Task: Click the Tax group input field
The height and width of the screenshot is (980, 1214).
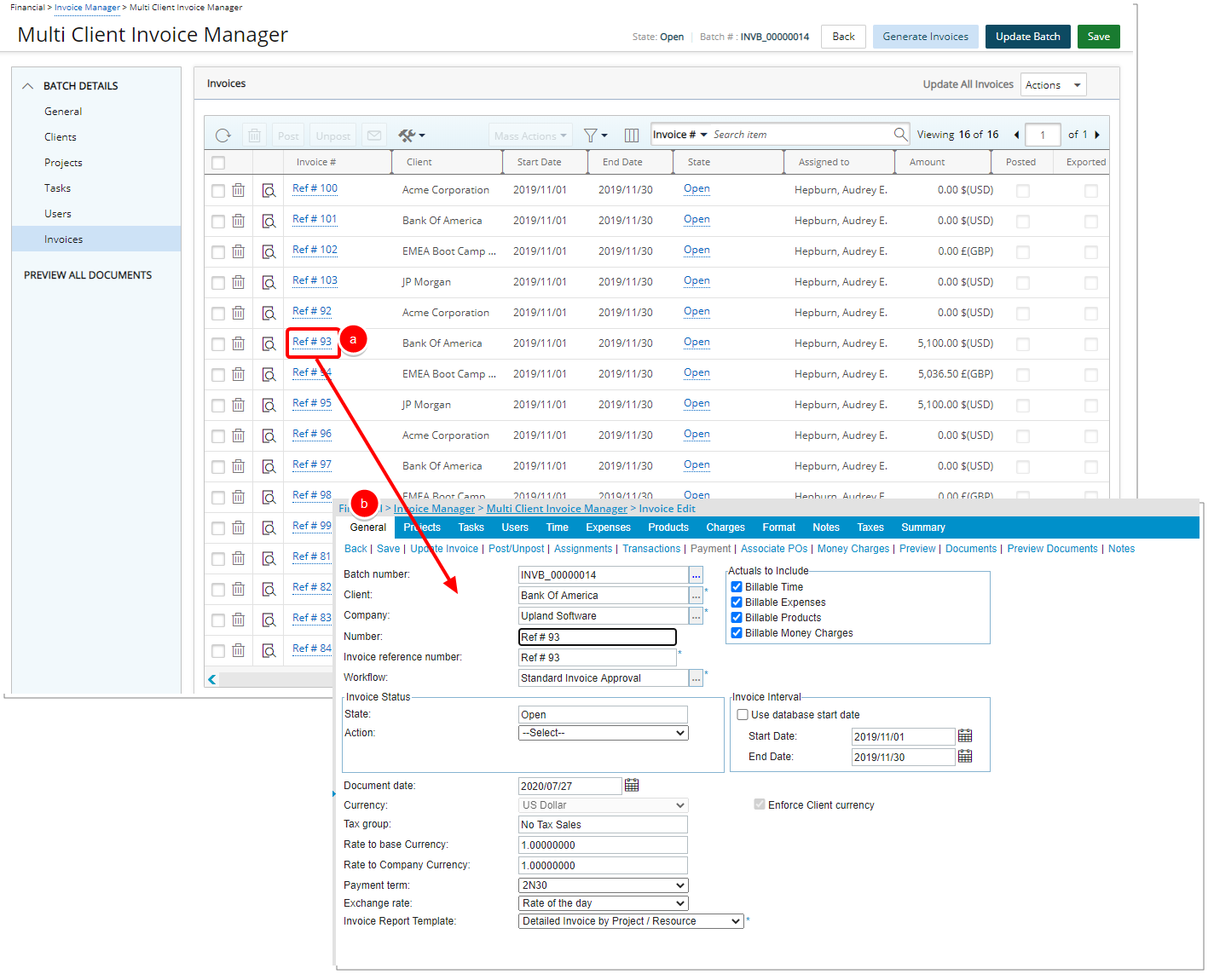Action: (603, 825)
